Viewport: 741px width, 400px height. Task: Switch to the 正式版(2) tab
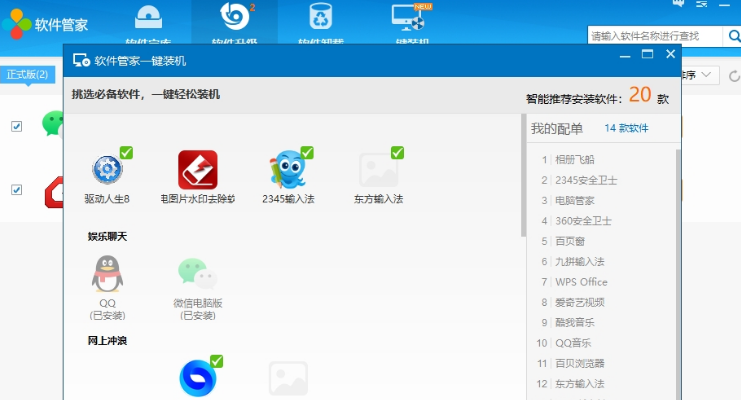click(28, 75)
